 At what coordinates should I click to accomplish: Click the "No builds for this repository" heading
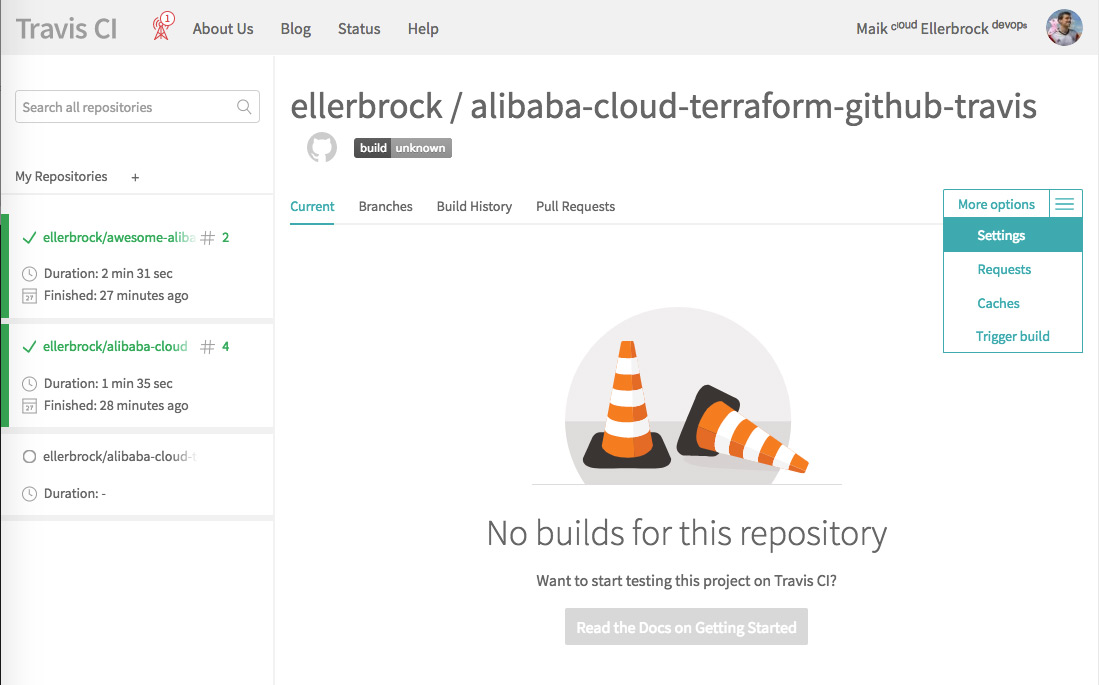coord(687,534)
